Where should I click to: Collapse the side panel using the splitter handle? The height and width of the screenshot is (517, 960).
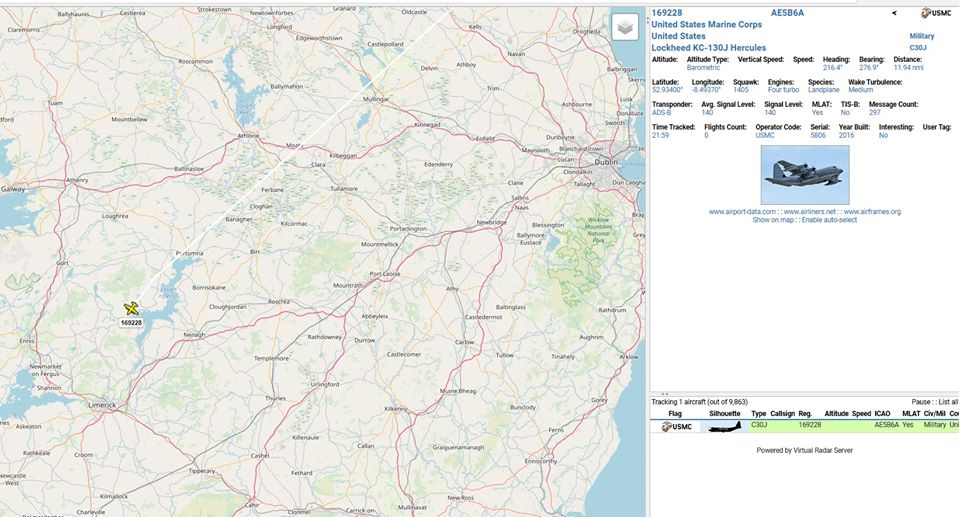tap(647, 20)
